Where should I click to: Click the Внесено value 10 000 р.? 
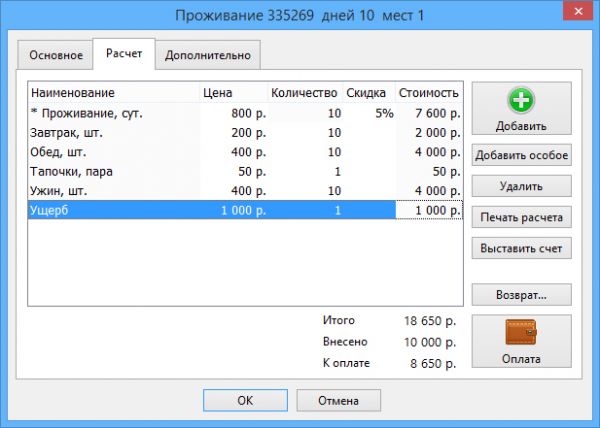coord(430,342)
